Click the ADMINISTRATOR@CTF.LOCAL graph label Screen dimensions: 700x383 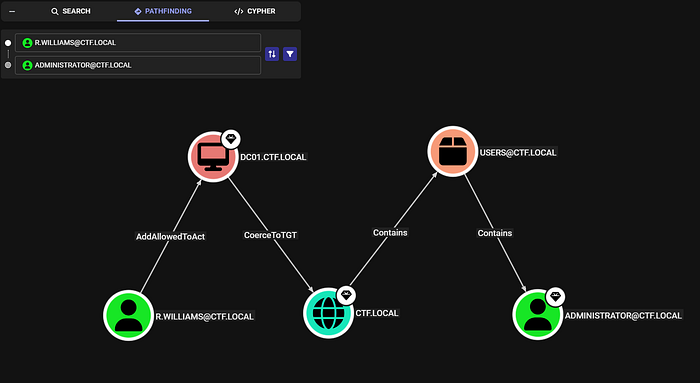point(623,316)
